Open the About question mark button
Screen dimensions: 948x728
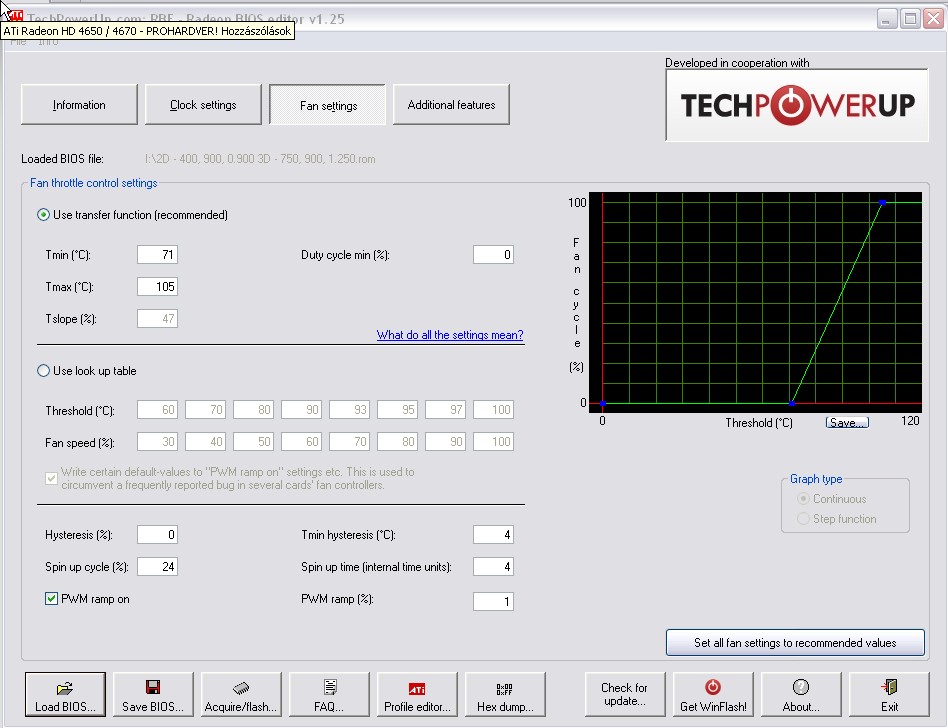[x=801, y=694]
